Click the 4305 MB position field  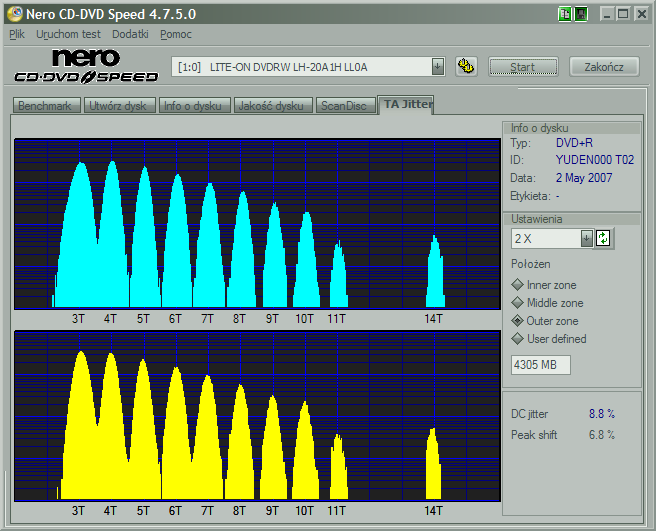coord(540,365)
